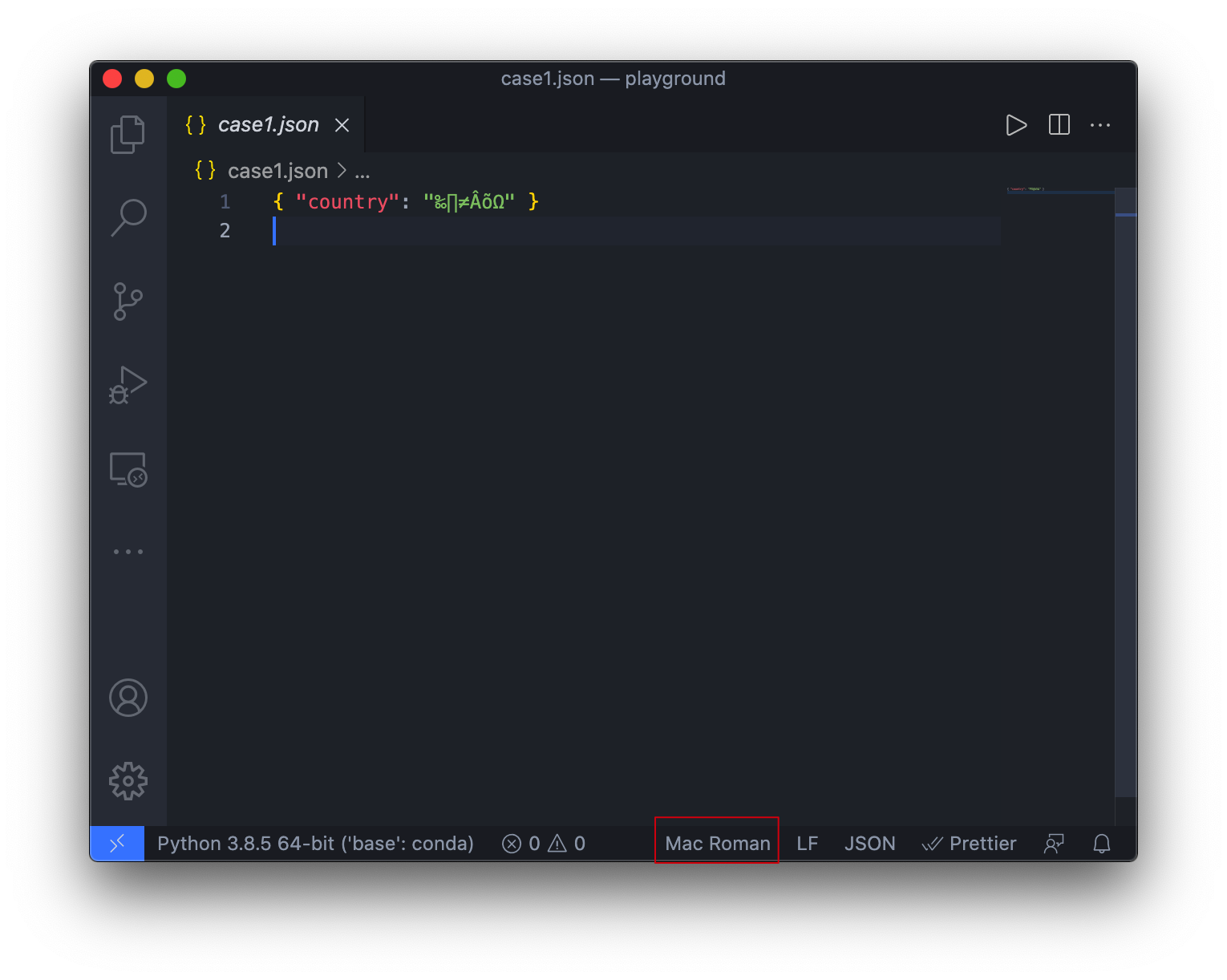This screenshot has width=1227, height=980.
Task: Open feedback icon in status bar
Action: pyautogui.click(x=1054, y=844)
